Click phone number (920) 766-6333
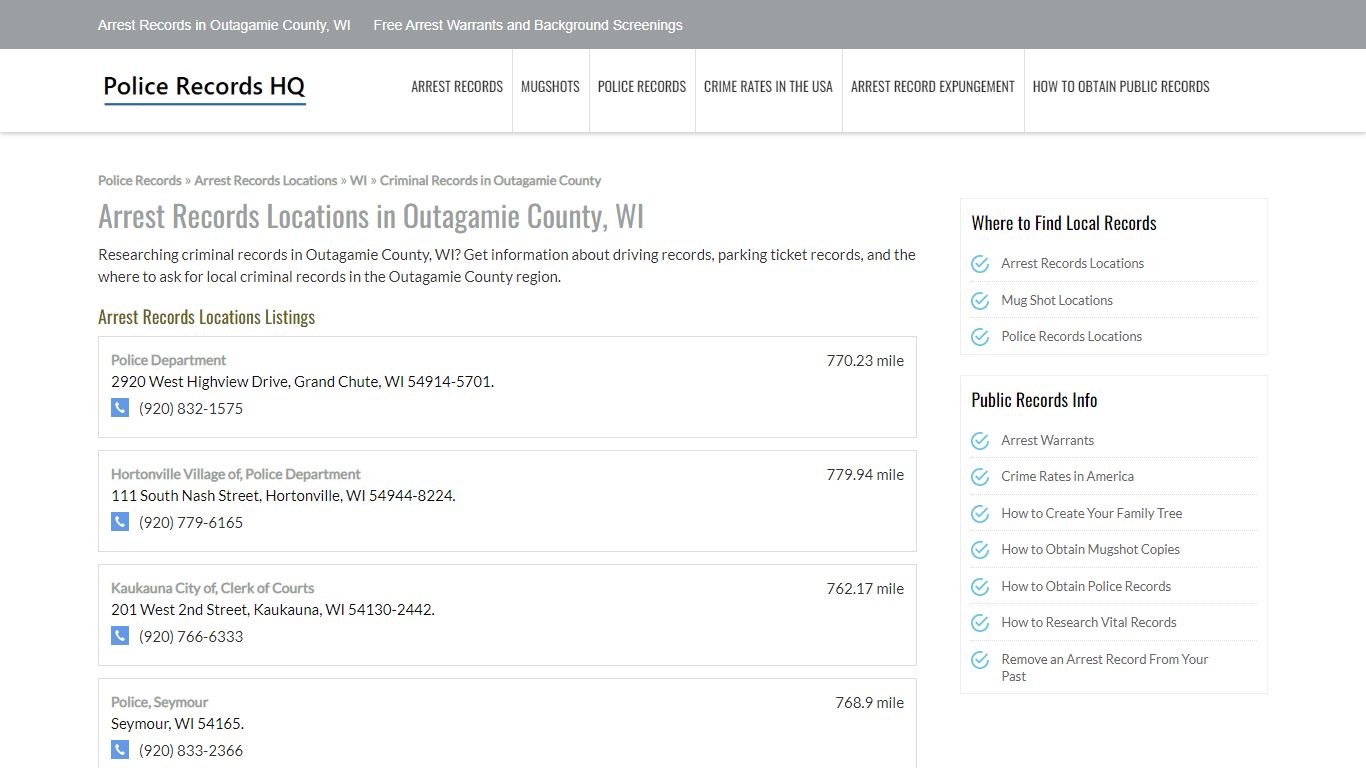Viewport: 1366px width, 768px height. pos(191,636)
